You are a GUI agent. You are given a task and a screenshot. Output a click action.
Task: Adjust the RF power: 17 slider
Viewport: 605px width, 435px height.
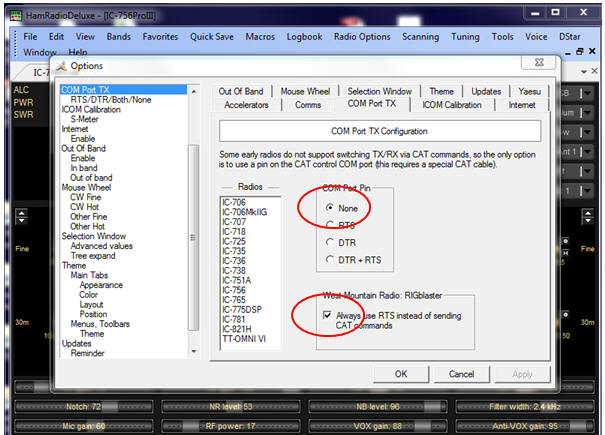[x=231, y=426]
